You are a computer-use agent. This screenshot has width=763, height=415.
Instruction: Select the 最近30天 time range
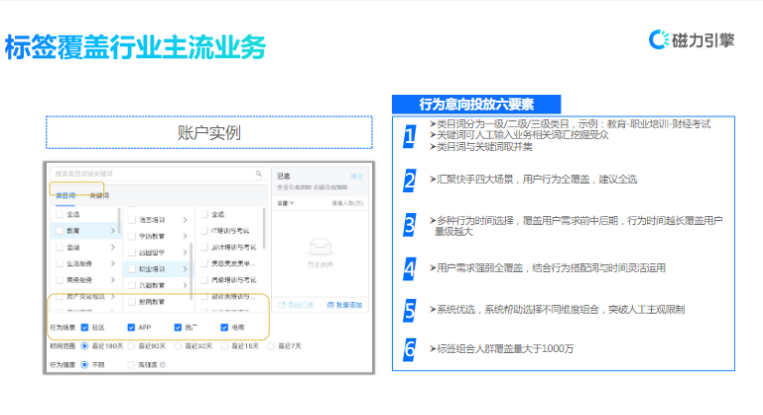(x=178, y=346)
